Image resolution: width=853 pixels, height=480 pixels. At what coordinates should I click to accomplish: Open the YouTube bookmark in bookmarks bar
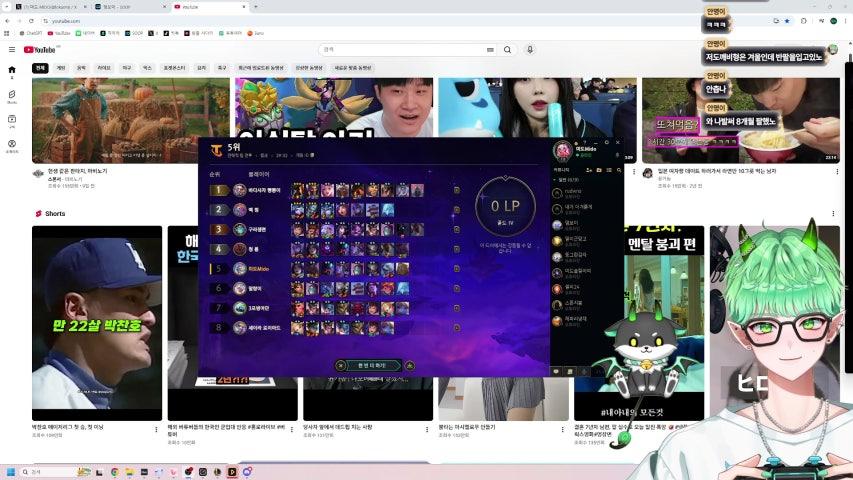(59, 33)
